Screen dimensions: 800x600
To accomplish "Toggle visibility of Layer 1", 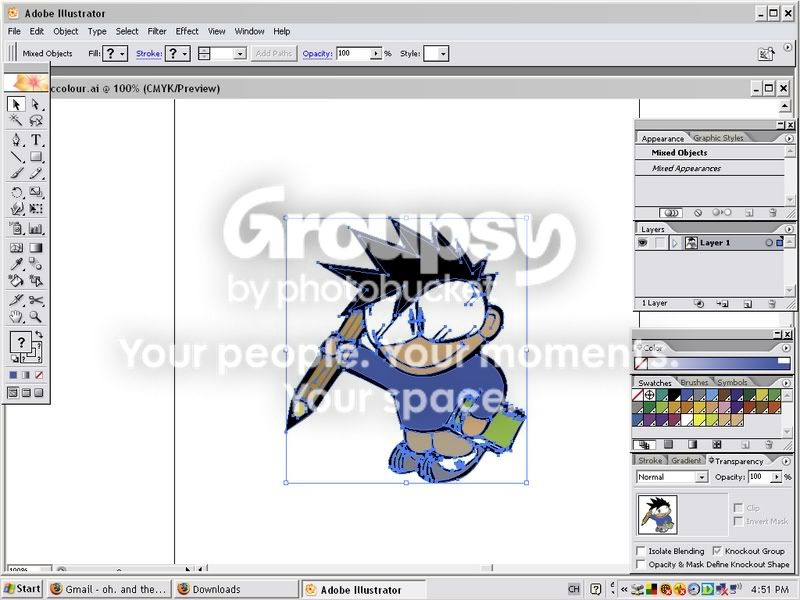I will point(642,243).
